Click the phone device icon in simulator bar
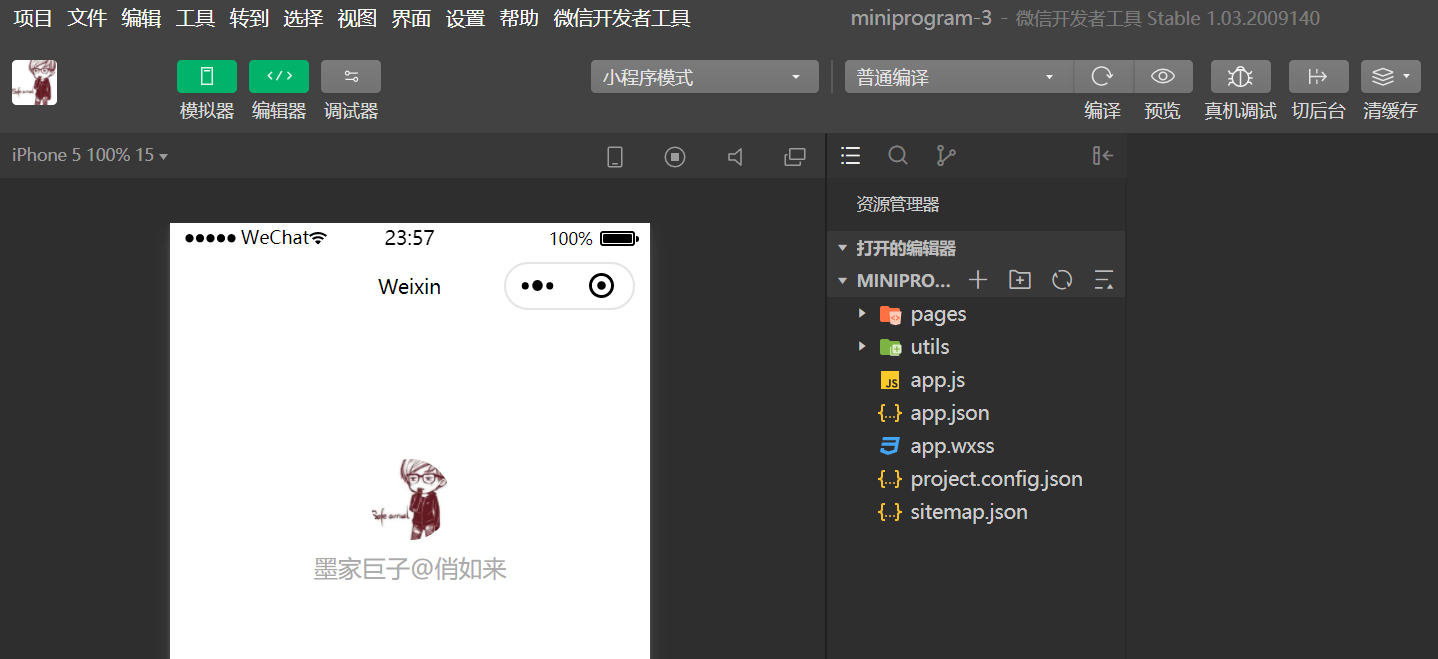 pos(616,157)
